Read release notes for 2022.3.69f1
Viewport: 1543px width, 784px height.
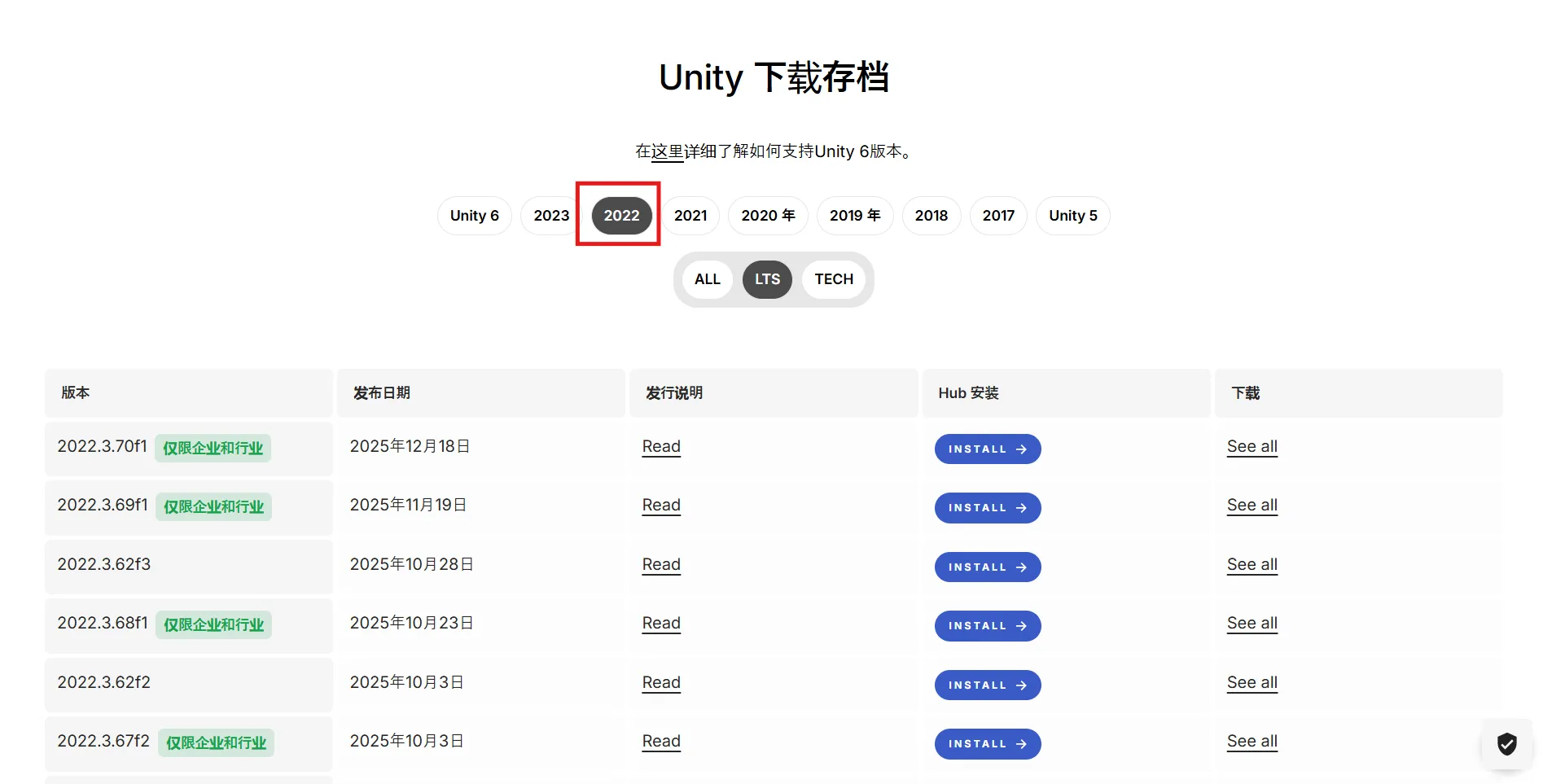point(660,506)
